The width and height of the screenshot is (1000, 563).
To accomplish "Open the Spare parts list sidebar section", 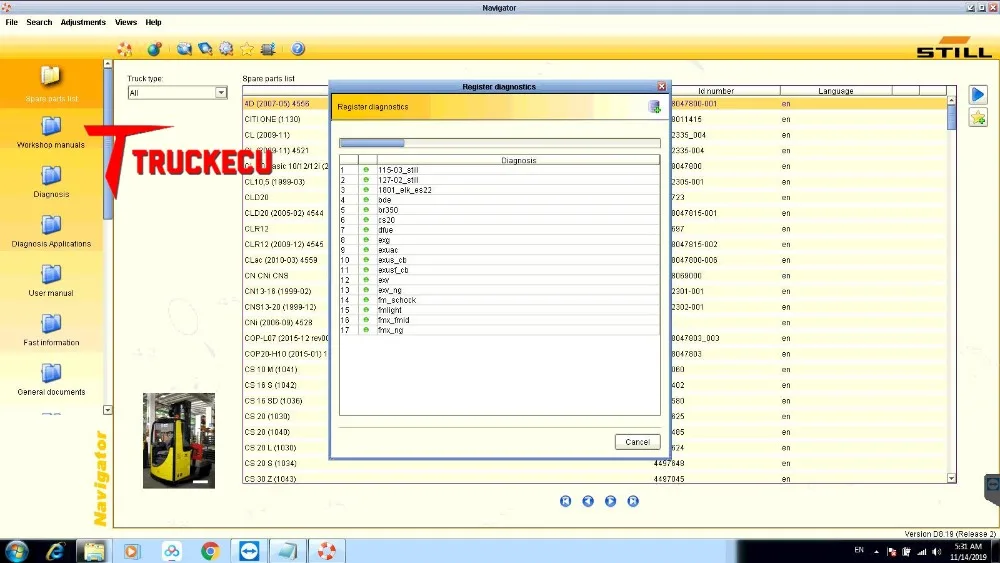I will [x=51, y=84].
